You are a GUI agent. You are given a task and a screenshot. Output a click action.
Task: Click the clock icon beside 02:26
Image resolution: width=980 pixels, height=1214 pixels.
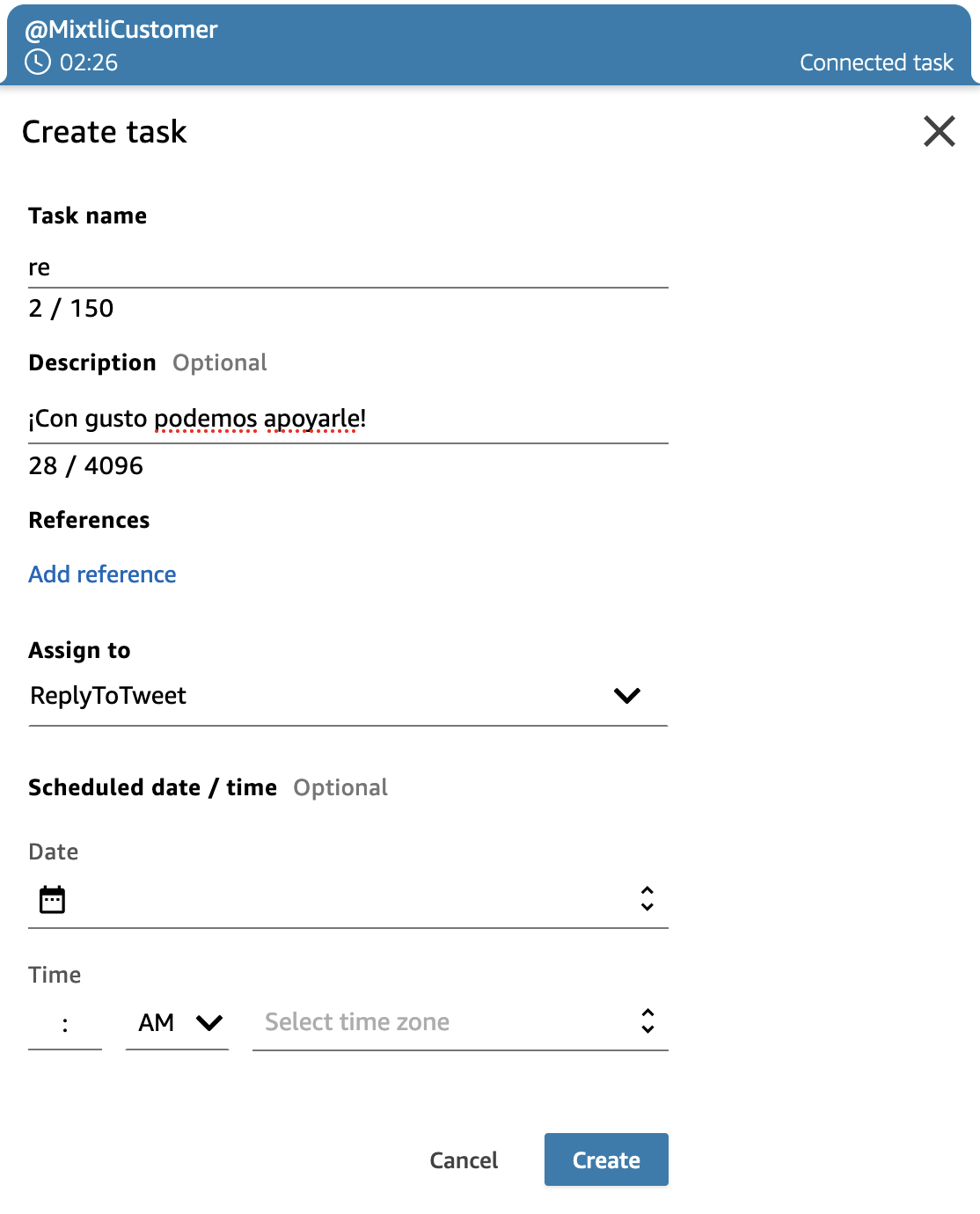pos(37,62)
